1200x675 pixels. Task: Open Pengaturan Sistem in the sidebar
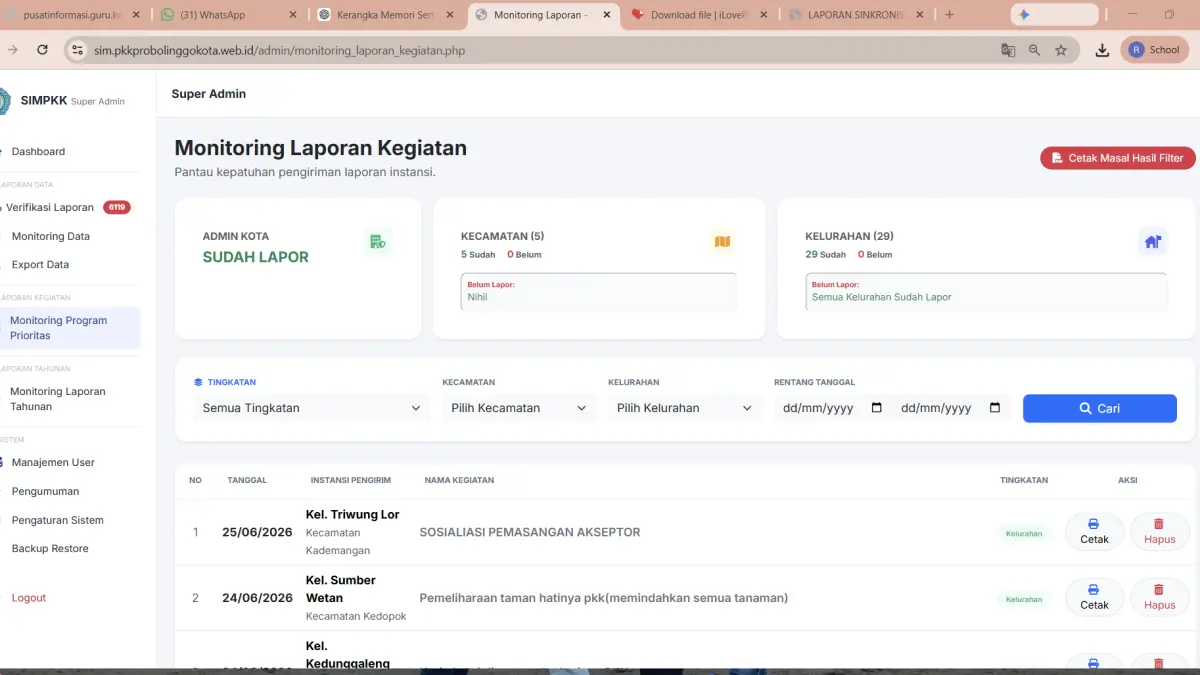[x=57, y=521]
